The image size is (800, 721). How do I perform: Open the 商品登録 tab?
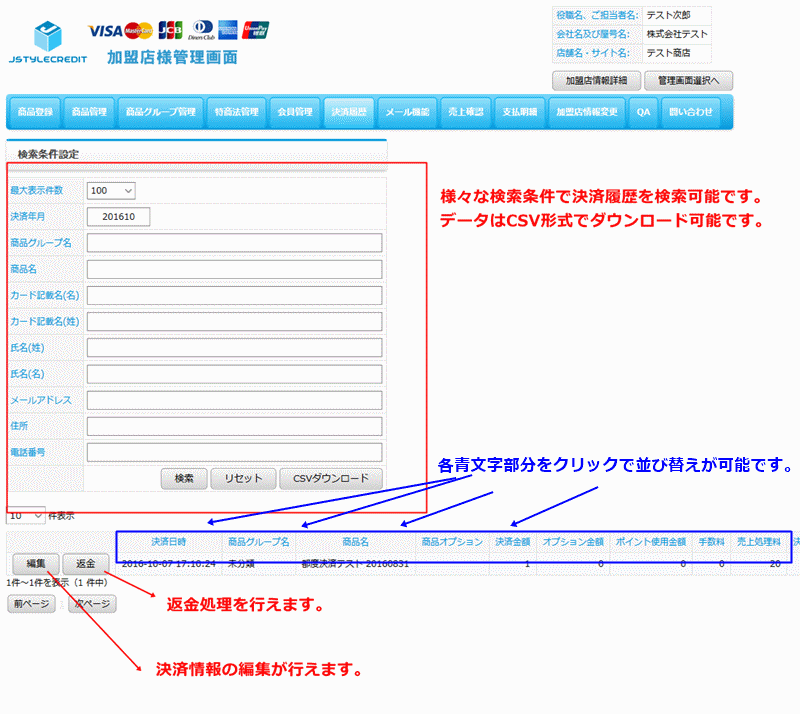coord(35,112)
